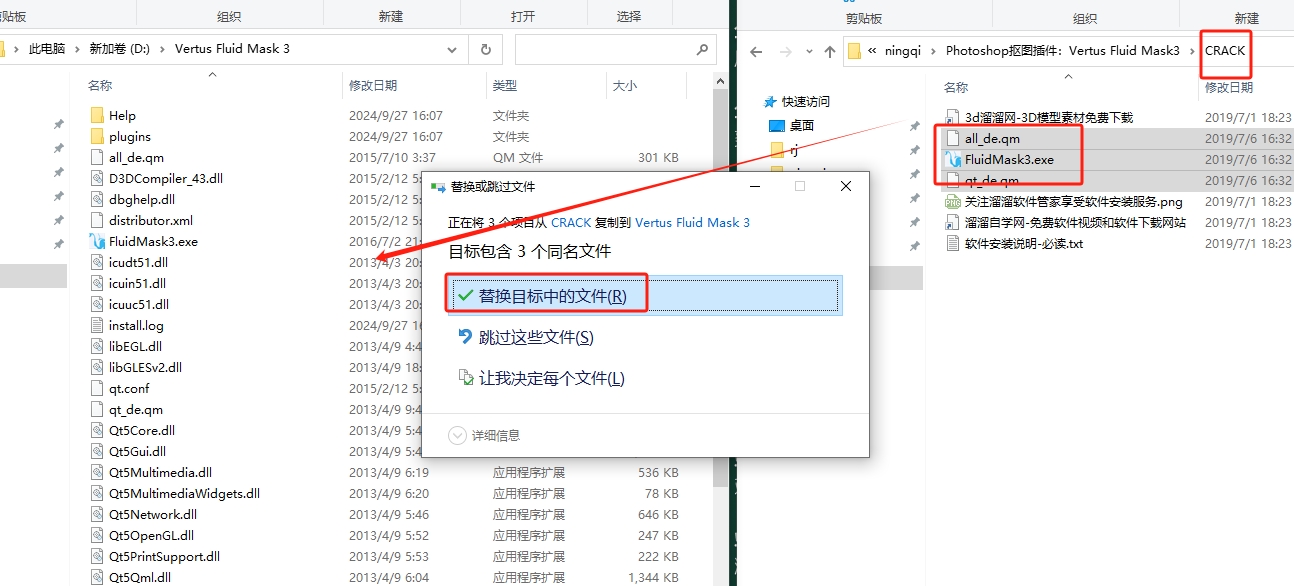Click the PNG icon of 关注溜溜软件管家 file
Image resolution: width=1294 pixels, height=586 pixels.
click(952, 201)
